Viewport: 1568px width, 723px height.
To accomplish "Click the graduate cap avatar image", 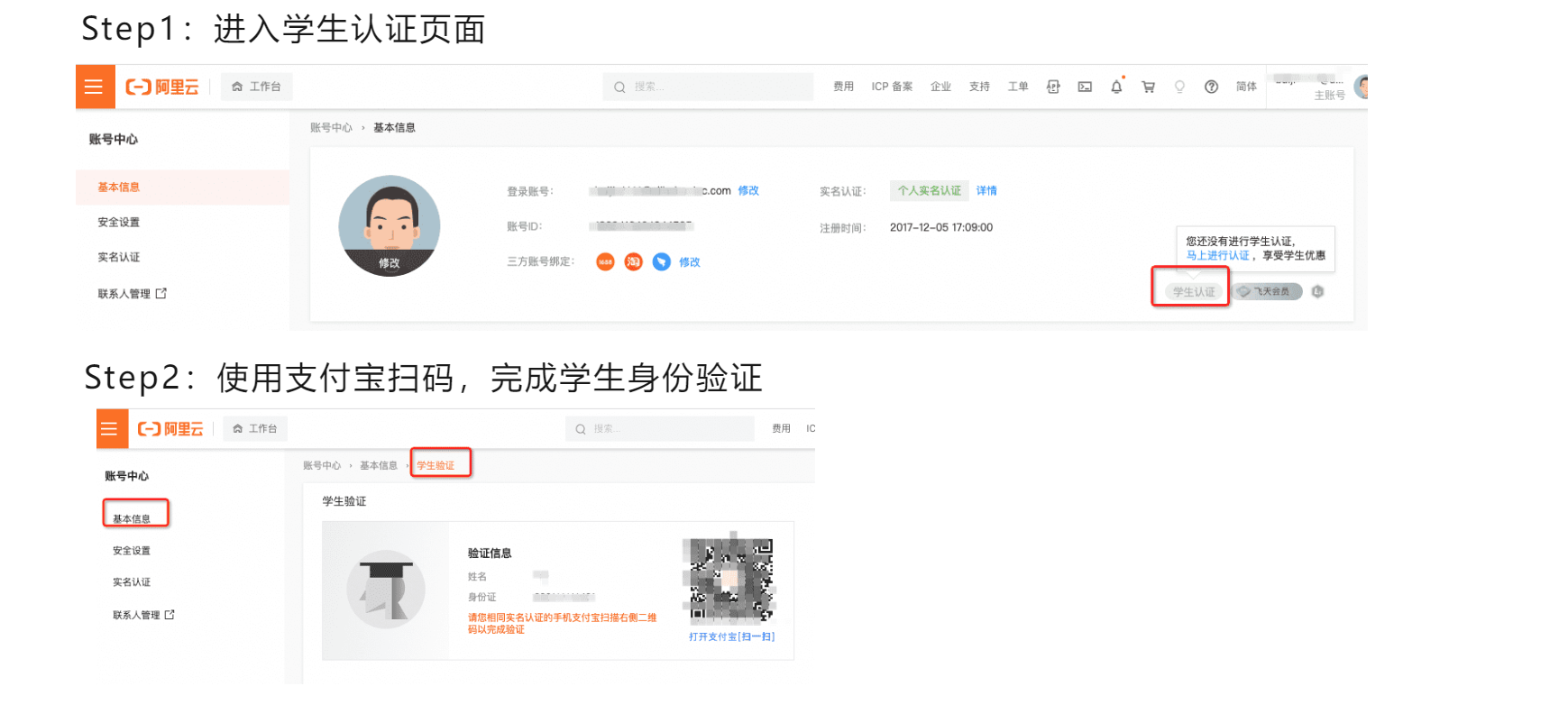I will click(x=386, y=590).
